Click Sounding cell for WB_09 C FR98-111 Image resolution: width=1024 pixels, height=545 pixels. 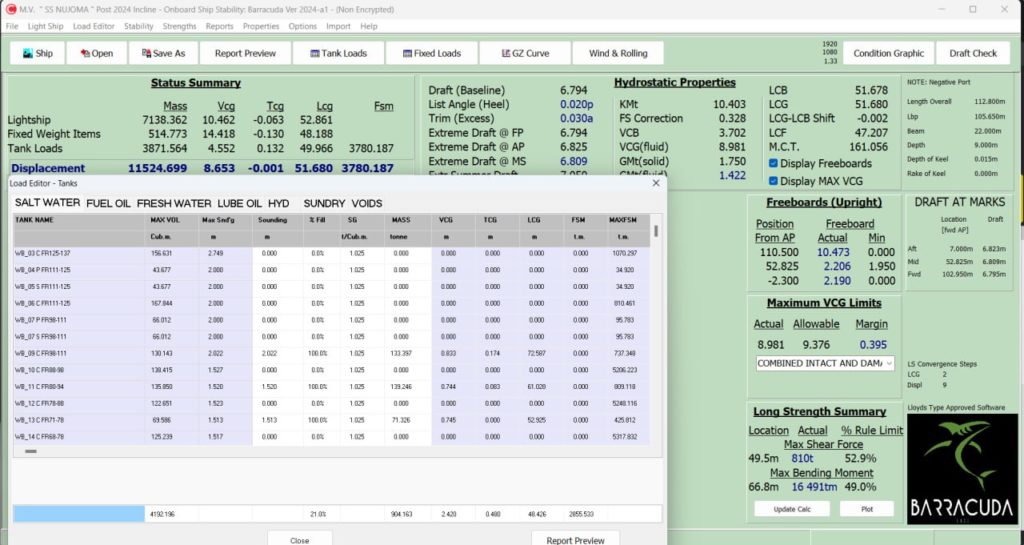tap(278, 353)
